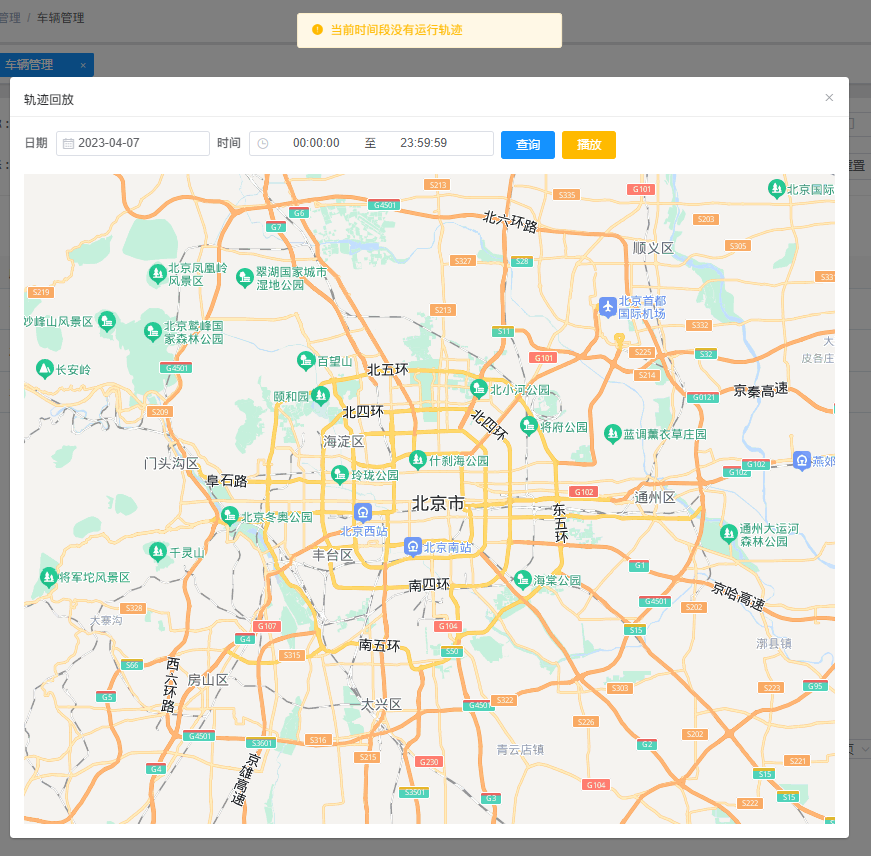Select the park icon at 什刹海公园
Screen dimensions: 871x856
click(x=418, y=460)
